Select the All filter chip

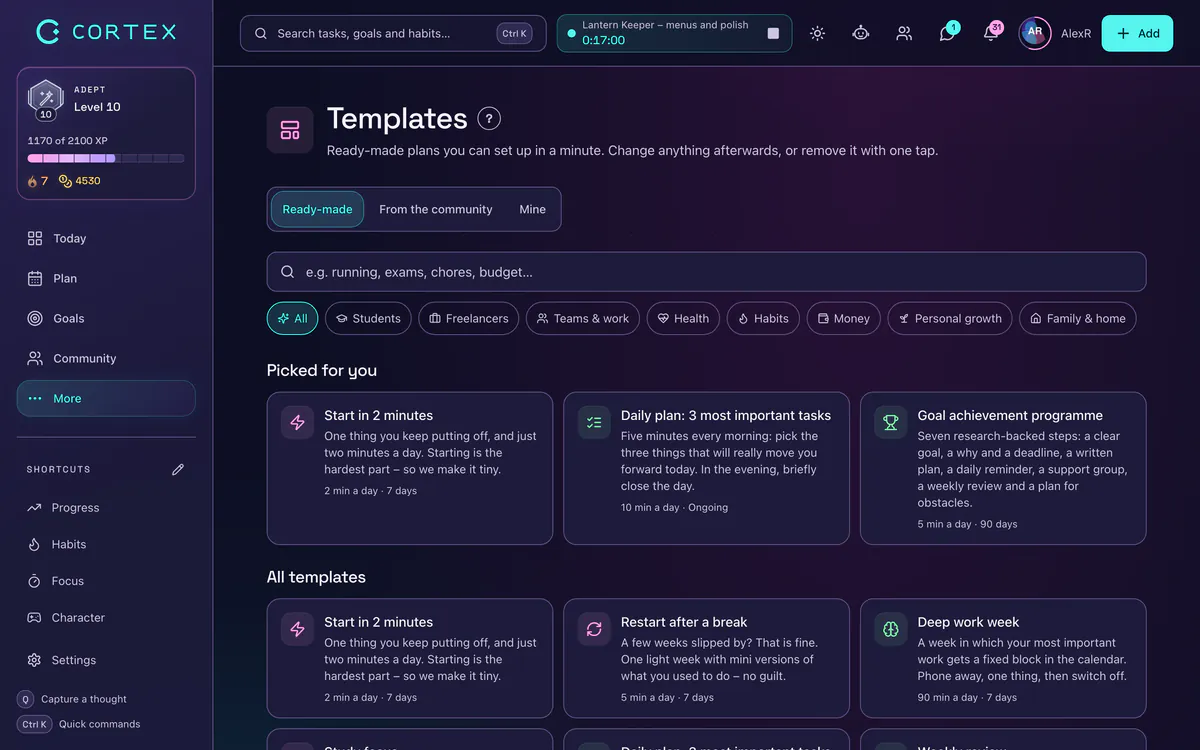tap(293, 318)
